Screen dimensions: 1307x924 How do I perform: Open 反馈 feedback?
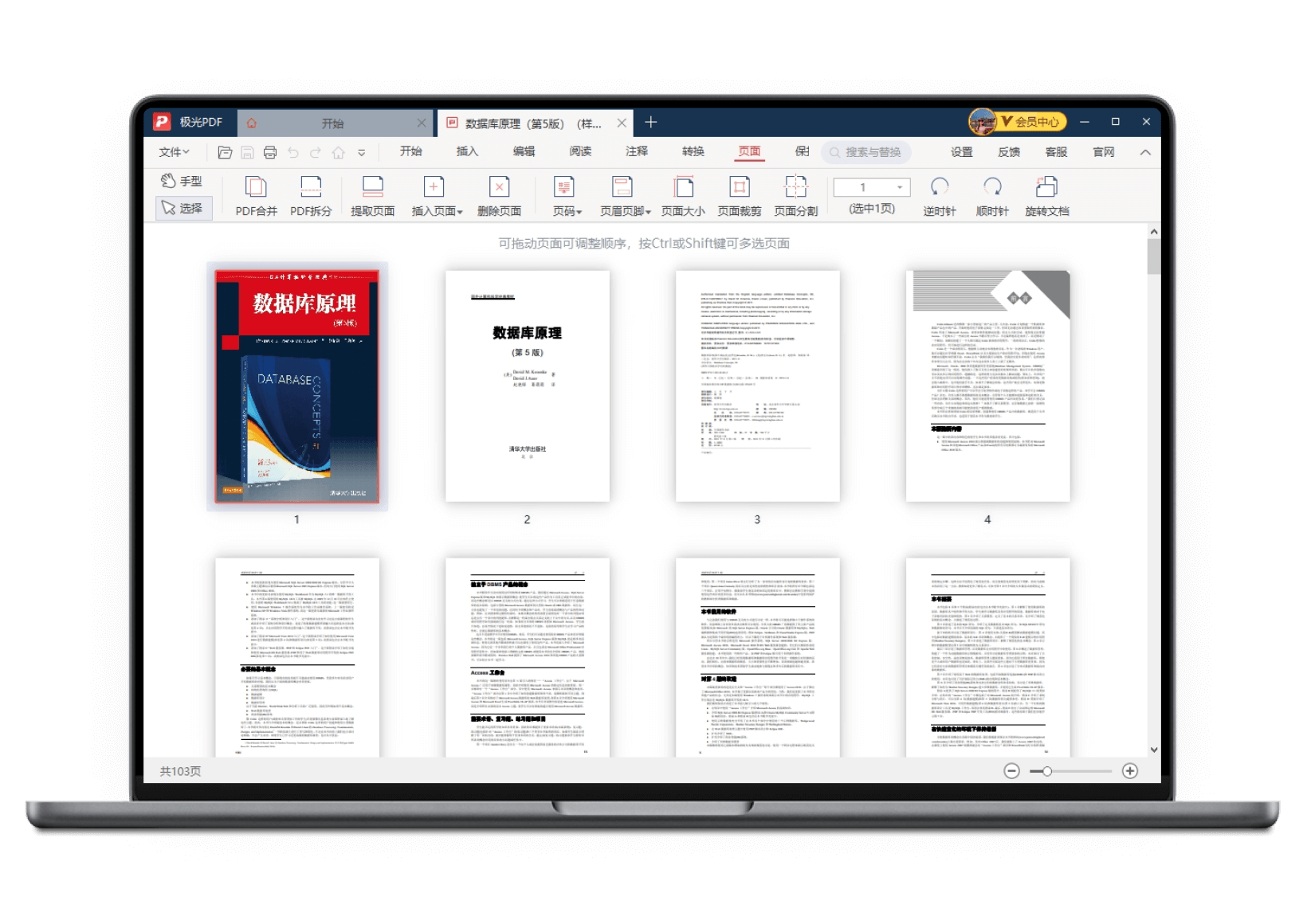(1009, 152)
